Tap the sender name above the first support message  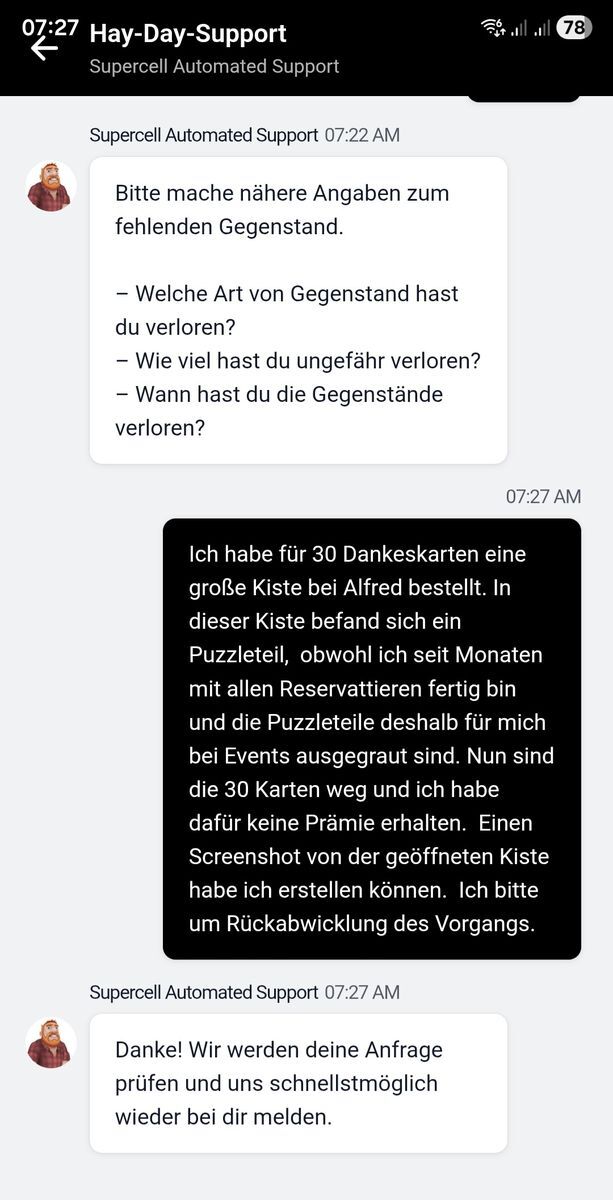coord(204,135)
